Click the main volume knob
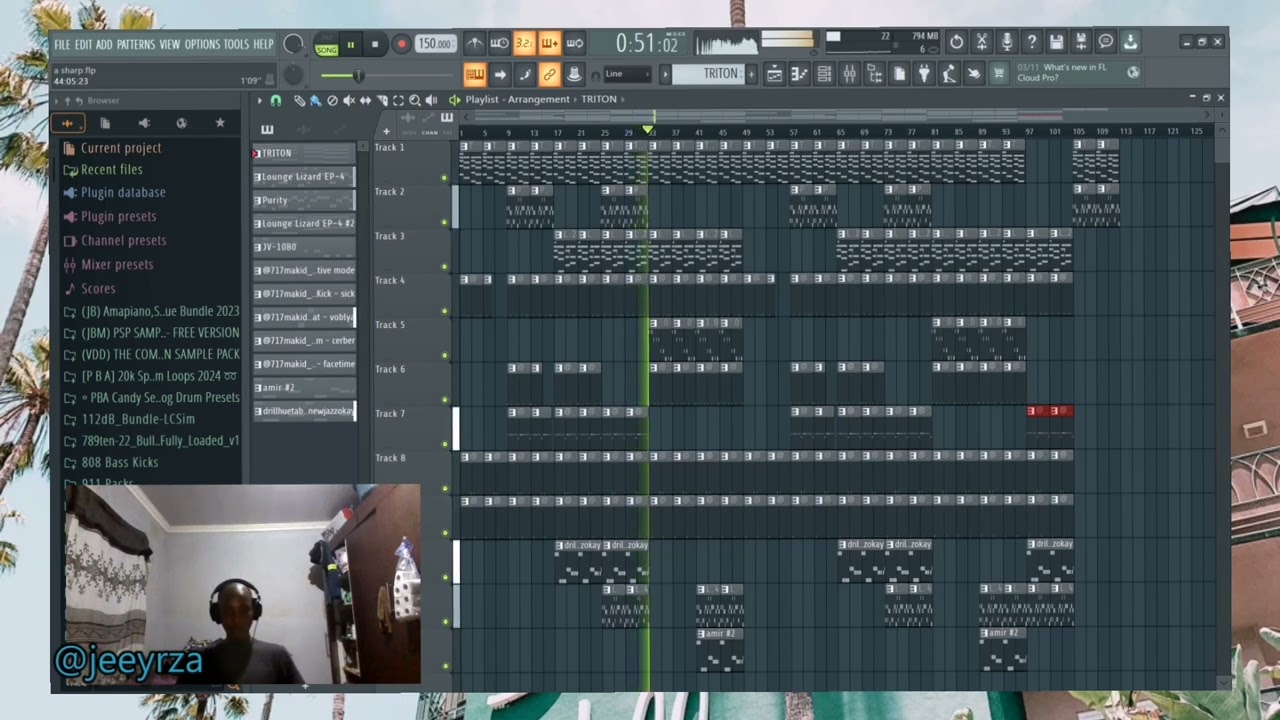This screenshot has width=1280, height=720. click(293, 44)
